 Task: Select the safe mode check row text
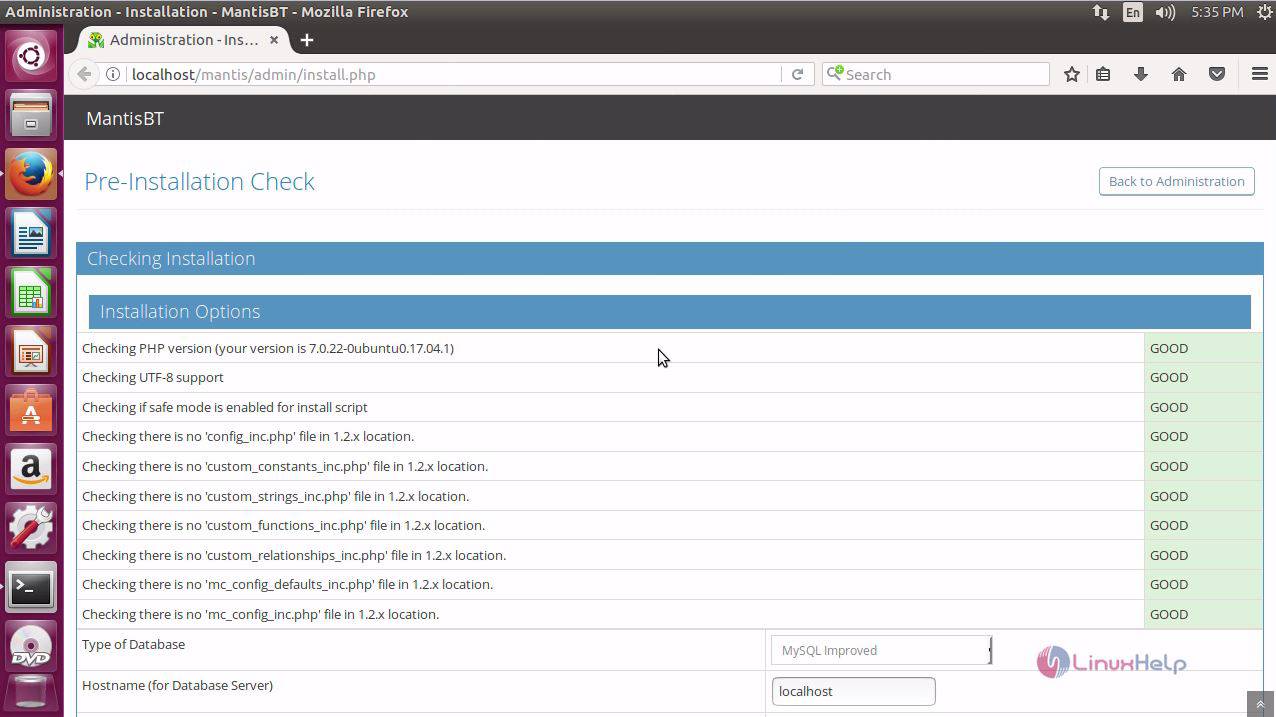225,407
